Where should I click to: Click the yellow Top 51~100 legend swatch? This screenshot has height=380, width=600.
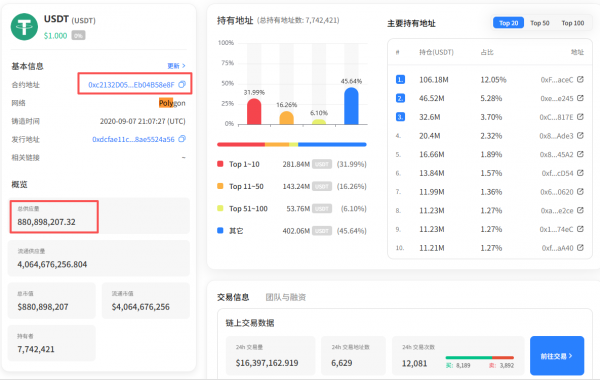(220, 208)
